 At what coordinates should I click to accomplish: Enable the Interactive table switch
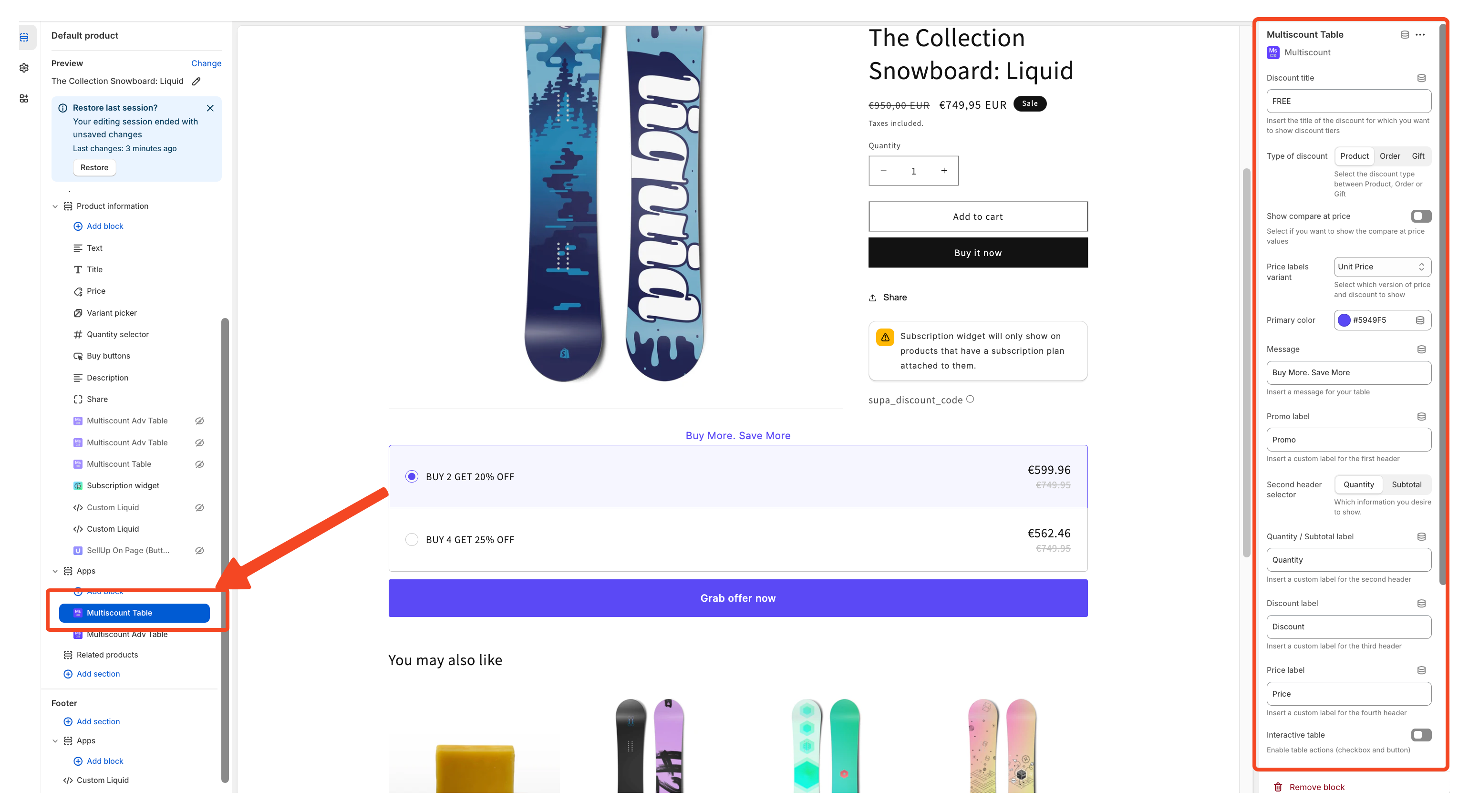coord(1420,735)
